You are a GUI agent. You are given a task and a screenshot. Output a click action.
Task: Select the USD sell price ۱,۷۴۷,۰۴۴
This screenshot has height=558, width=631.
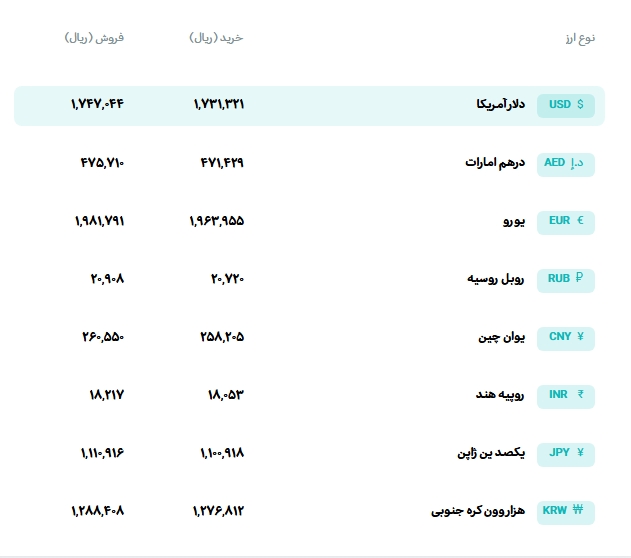click(x=97, y=104)
